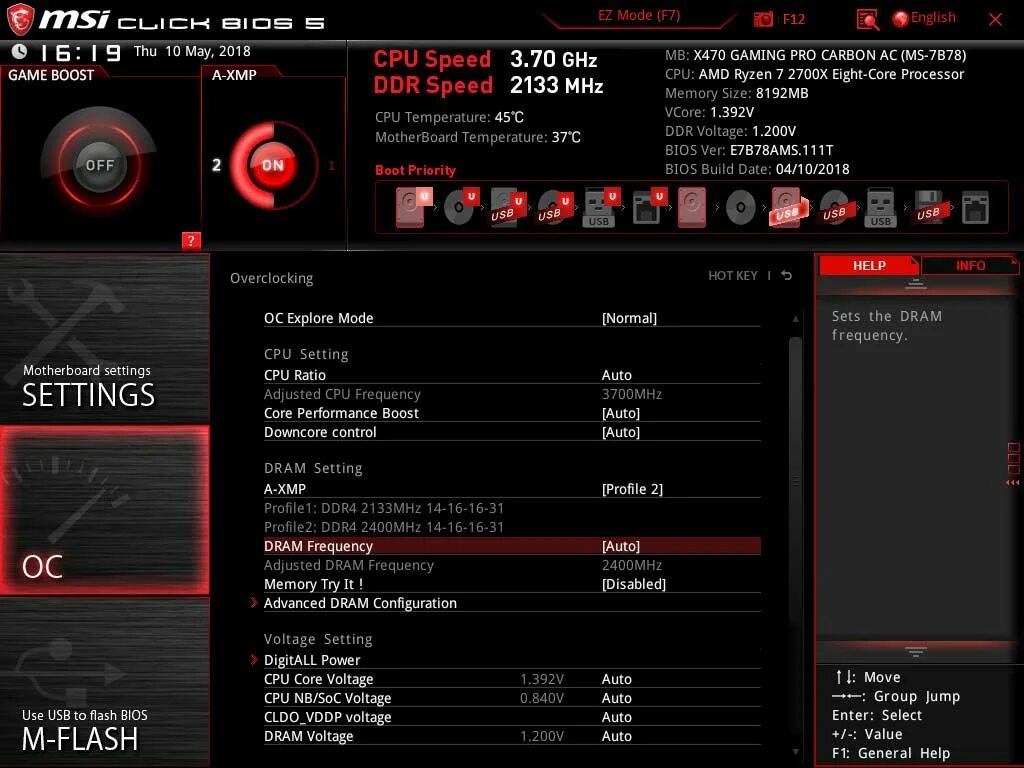Screen dimensions: 1024x768
Task: Click the hot key back arrow icon
Action: pos(787,276)
